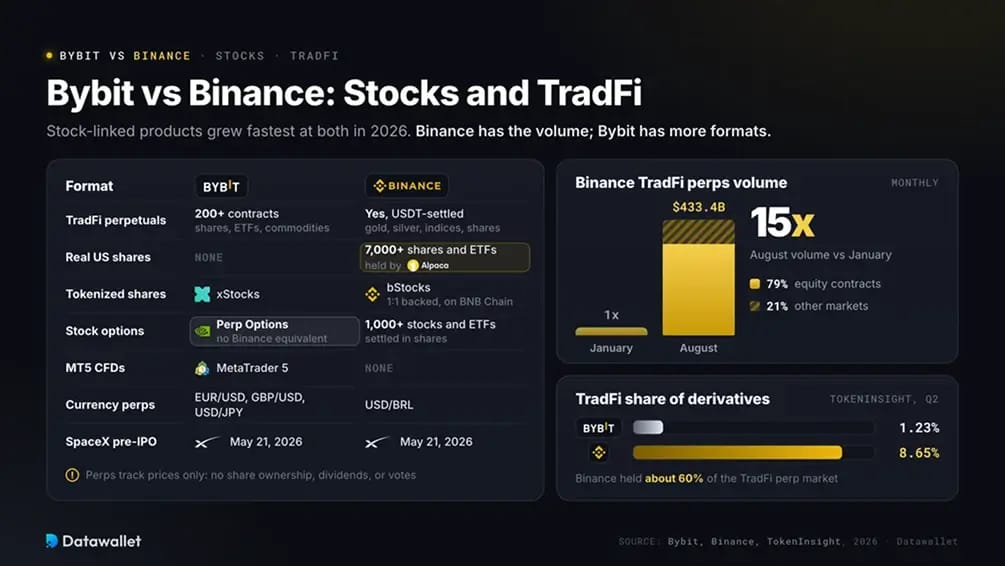Click the xStocks icon in the Tokenized shares row
Image resolution: width=1005 pixels, height=566 pixels.
tap(202, 294)
